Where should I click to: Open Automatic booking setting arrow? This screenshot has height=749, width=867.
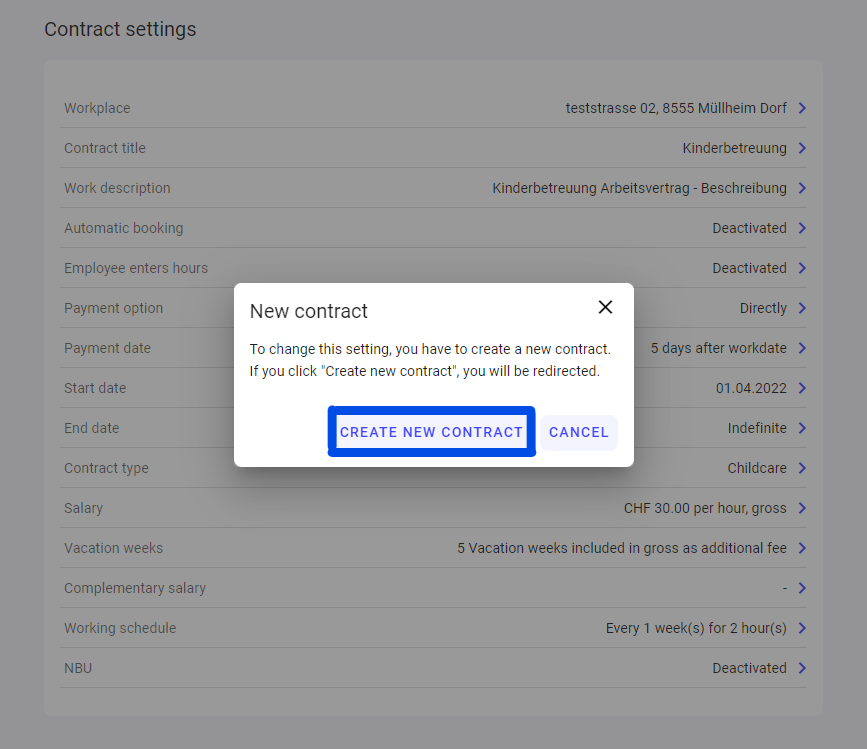802,228
